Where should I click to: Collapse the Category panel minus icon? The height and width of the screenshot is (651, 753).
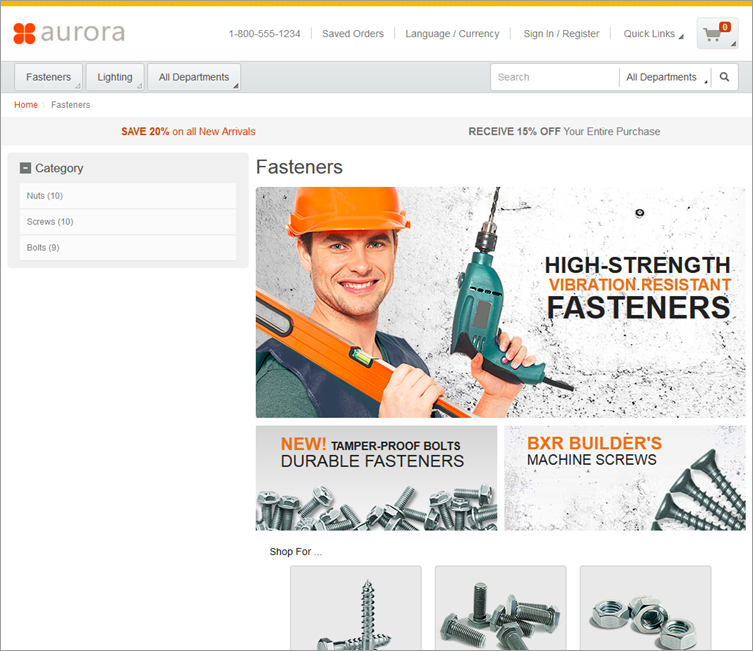[25, 168]
